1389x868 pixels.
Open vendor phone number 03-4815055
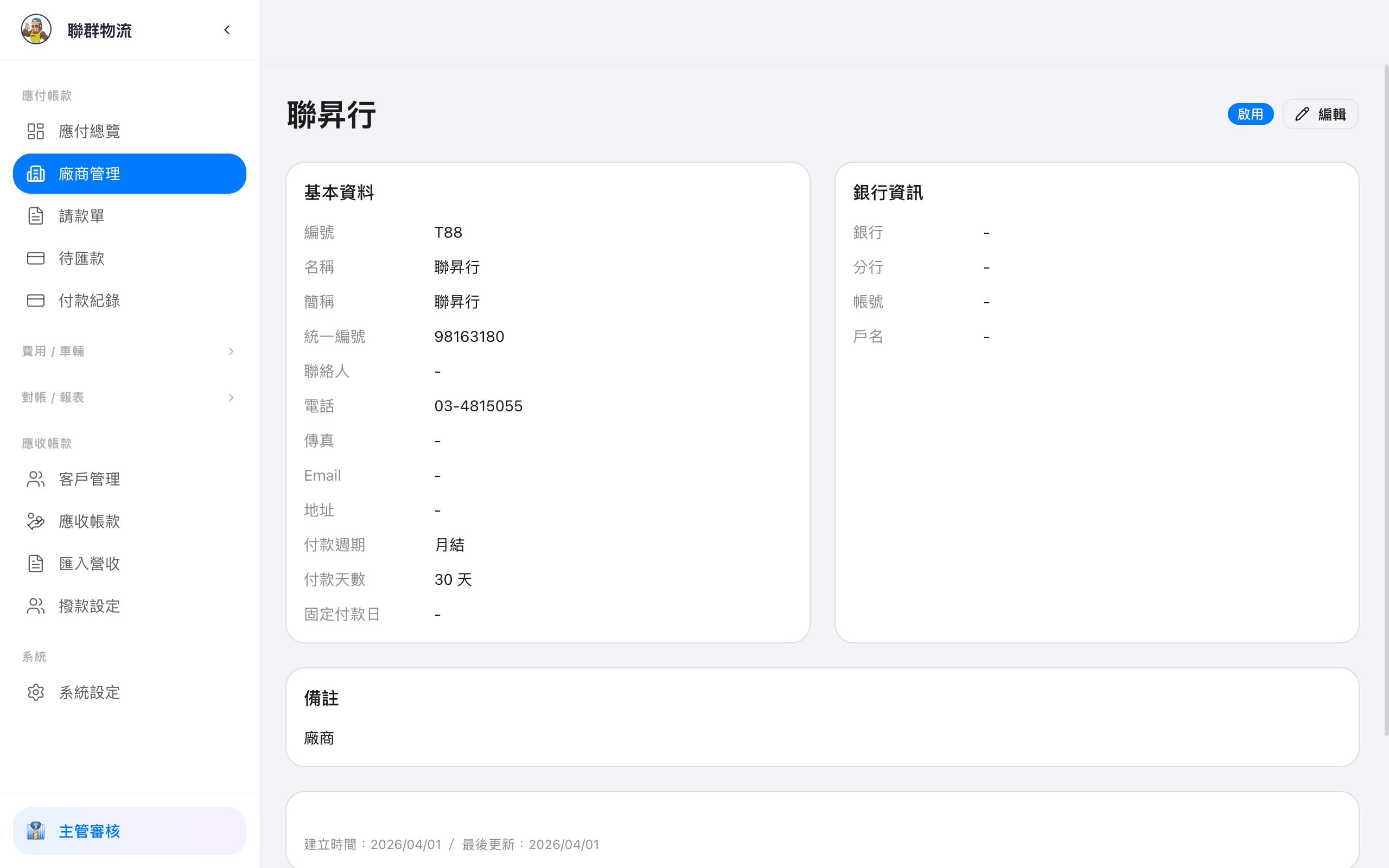[x=478, y=406]
